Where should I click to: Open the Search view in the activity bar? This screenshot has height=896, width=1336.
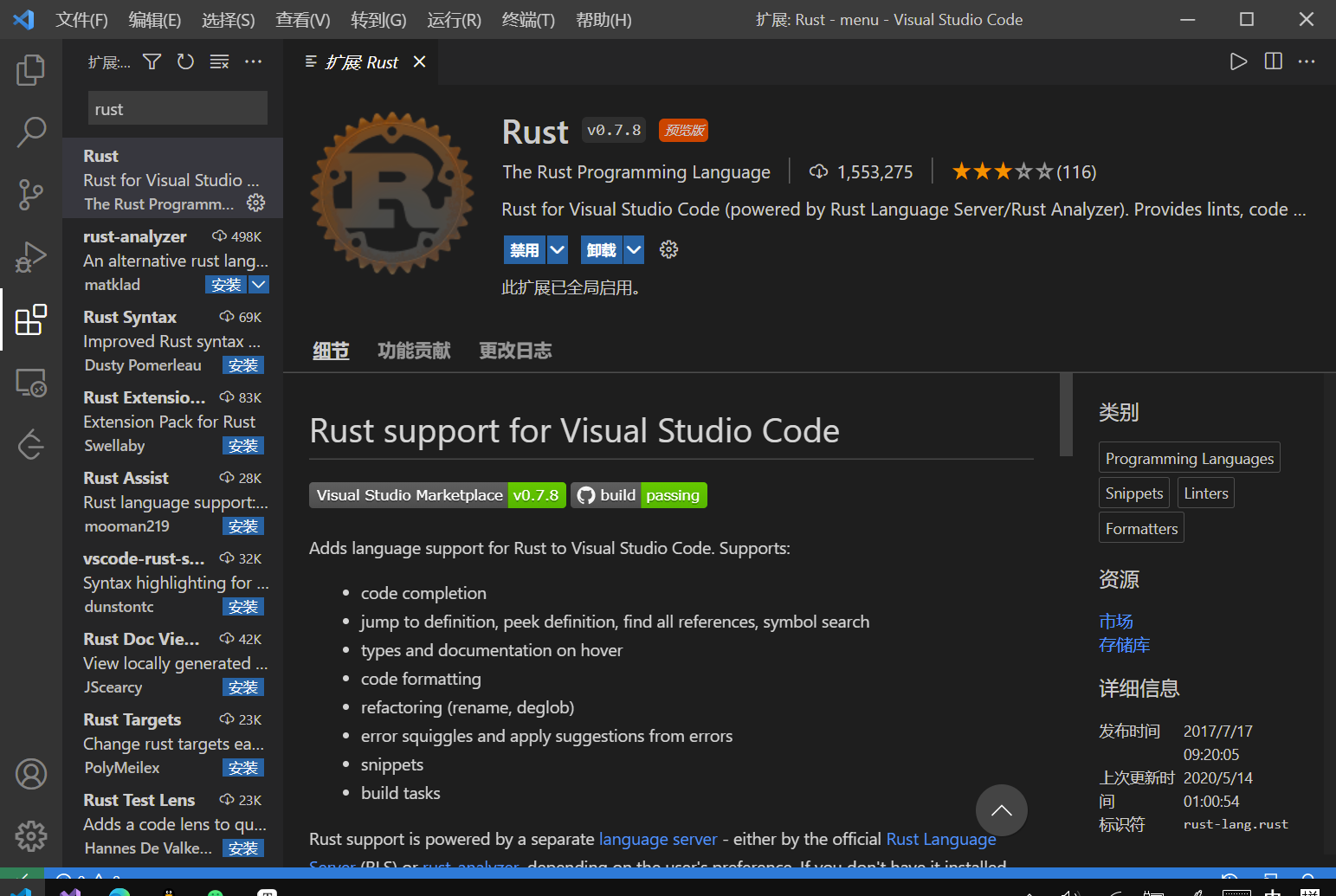(31, 132)
